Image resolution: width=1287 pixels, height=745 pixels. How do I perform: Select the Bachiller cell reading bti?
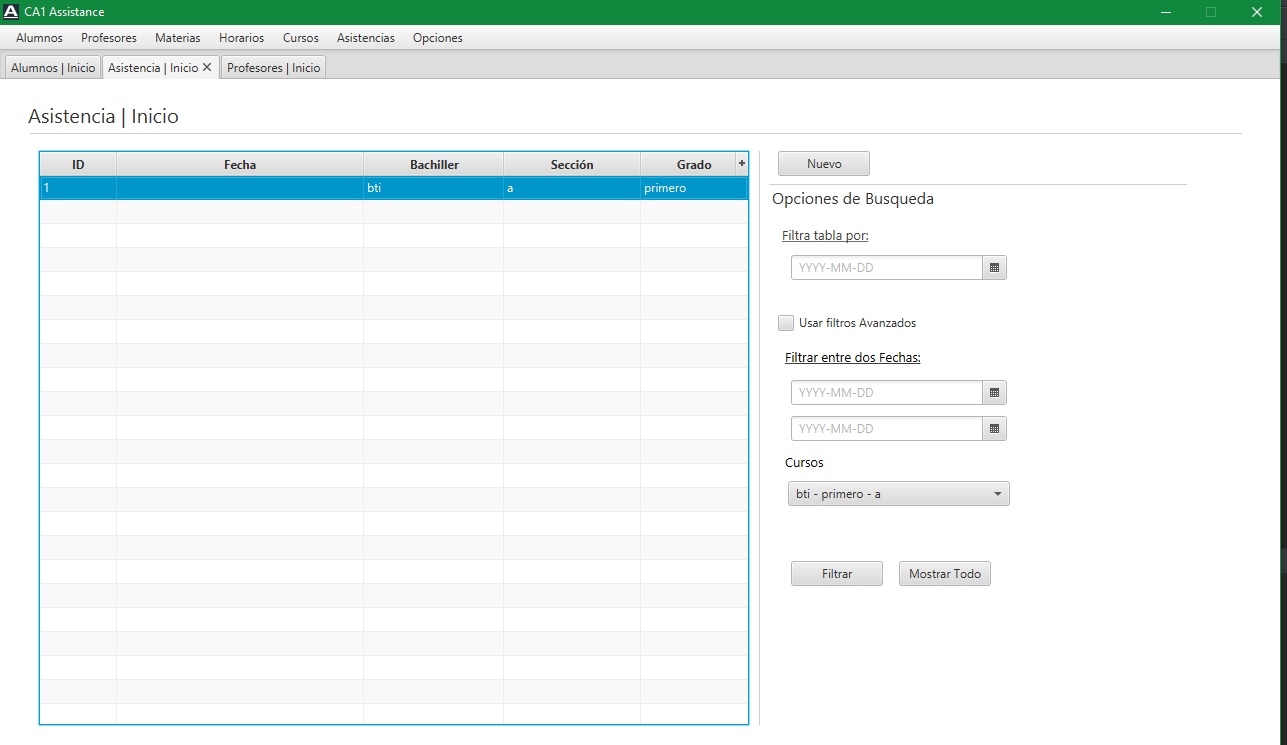pos(434,188)
